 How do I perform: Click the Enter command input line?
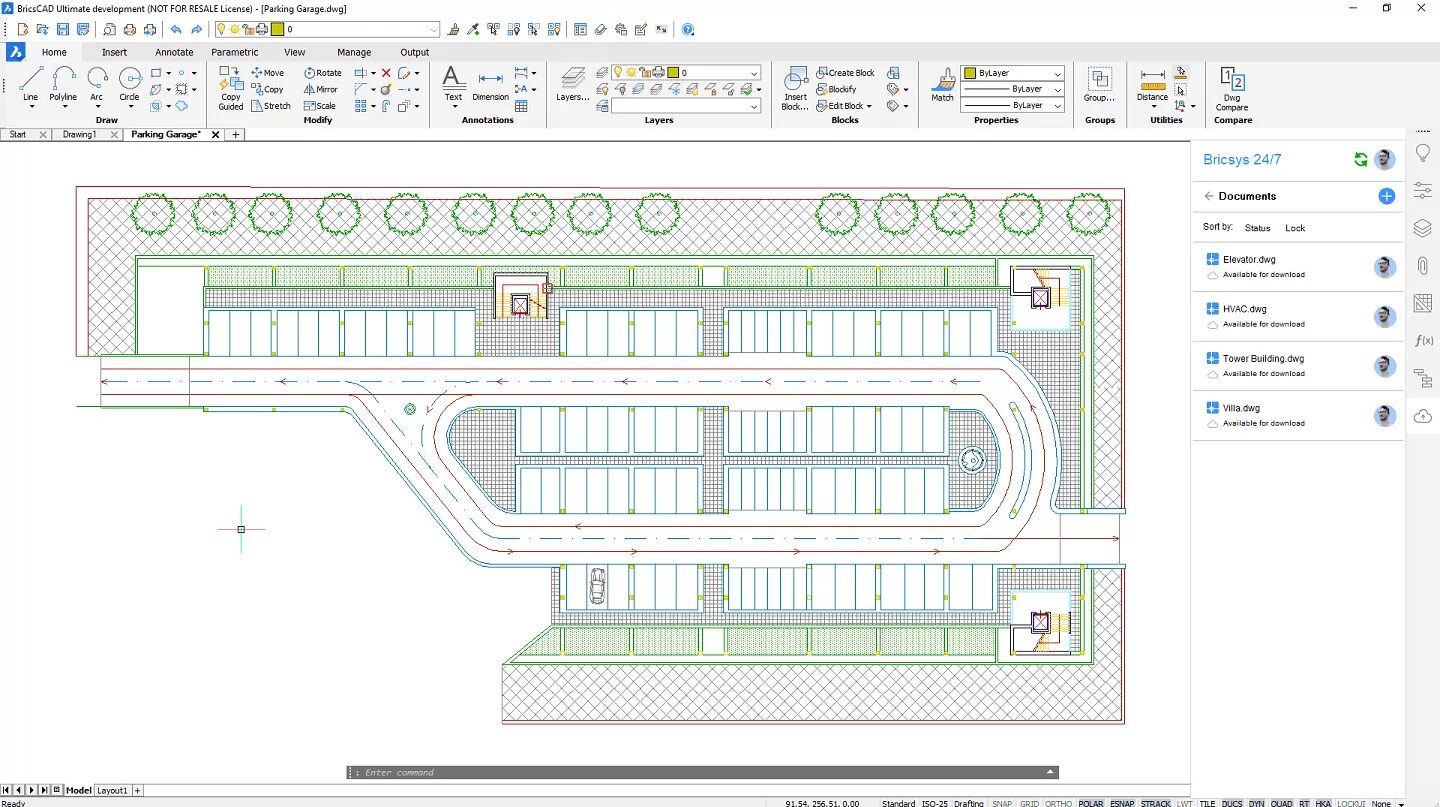click(x=702, y=772)
